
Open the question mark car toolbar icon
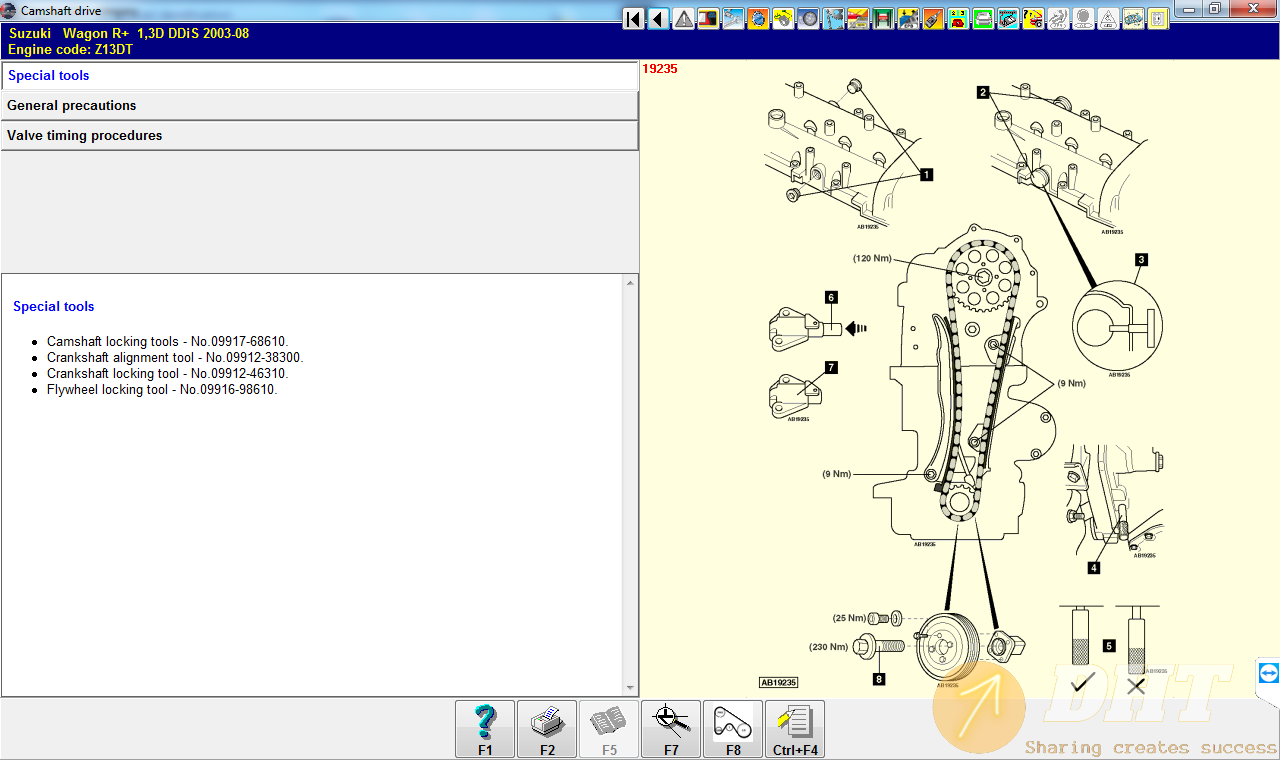[1033, 19]
